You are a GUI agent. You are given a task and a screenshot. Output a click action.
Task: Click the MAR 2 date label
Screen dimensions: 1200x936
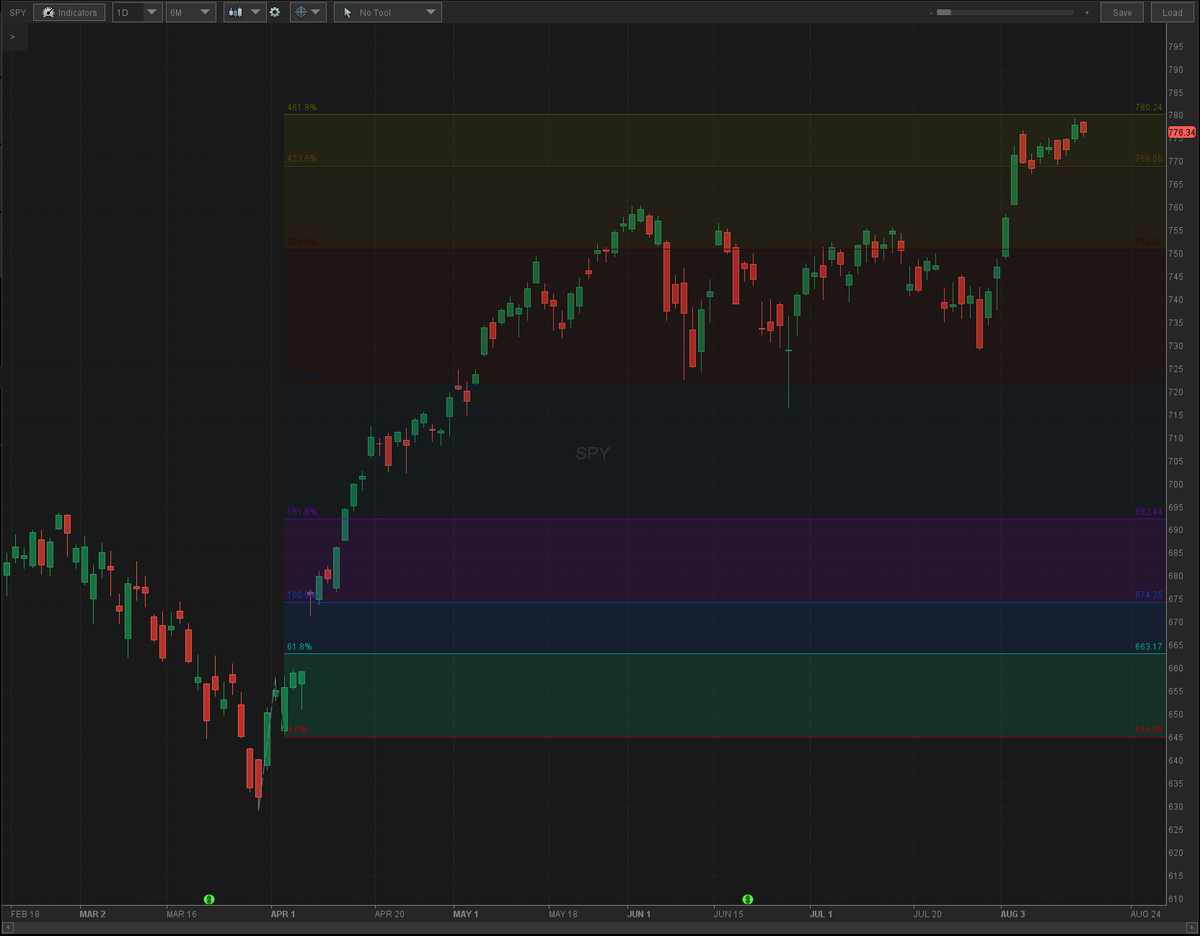pos(92,914)
